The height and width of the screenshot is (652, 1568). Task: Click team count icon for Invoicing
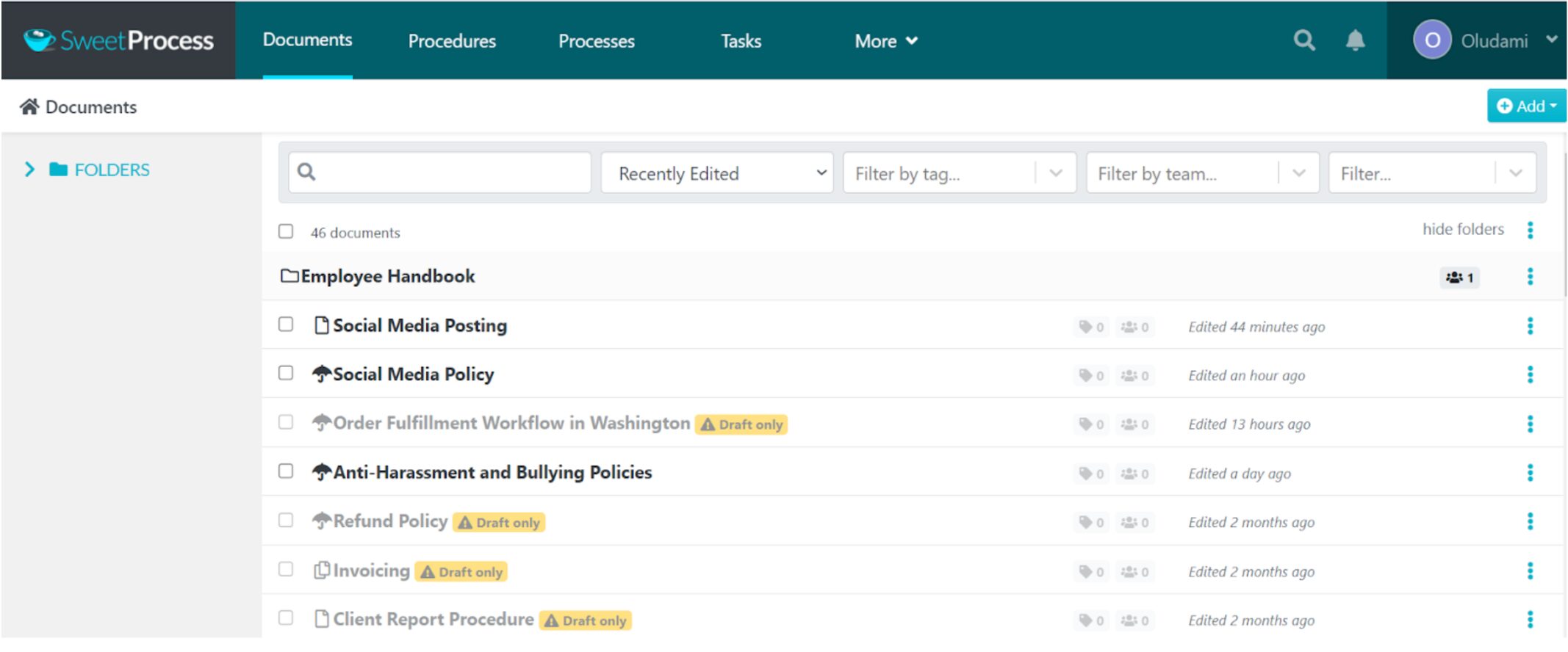pyautogui.click(x=1134, y=572)
